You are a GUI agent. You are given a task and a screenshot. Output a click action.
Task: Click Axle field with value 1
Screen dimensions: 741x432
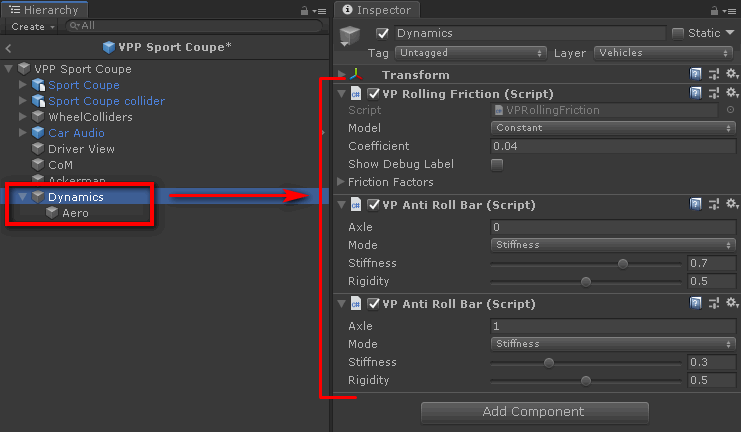(613, 326)
